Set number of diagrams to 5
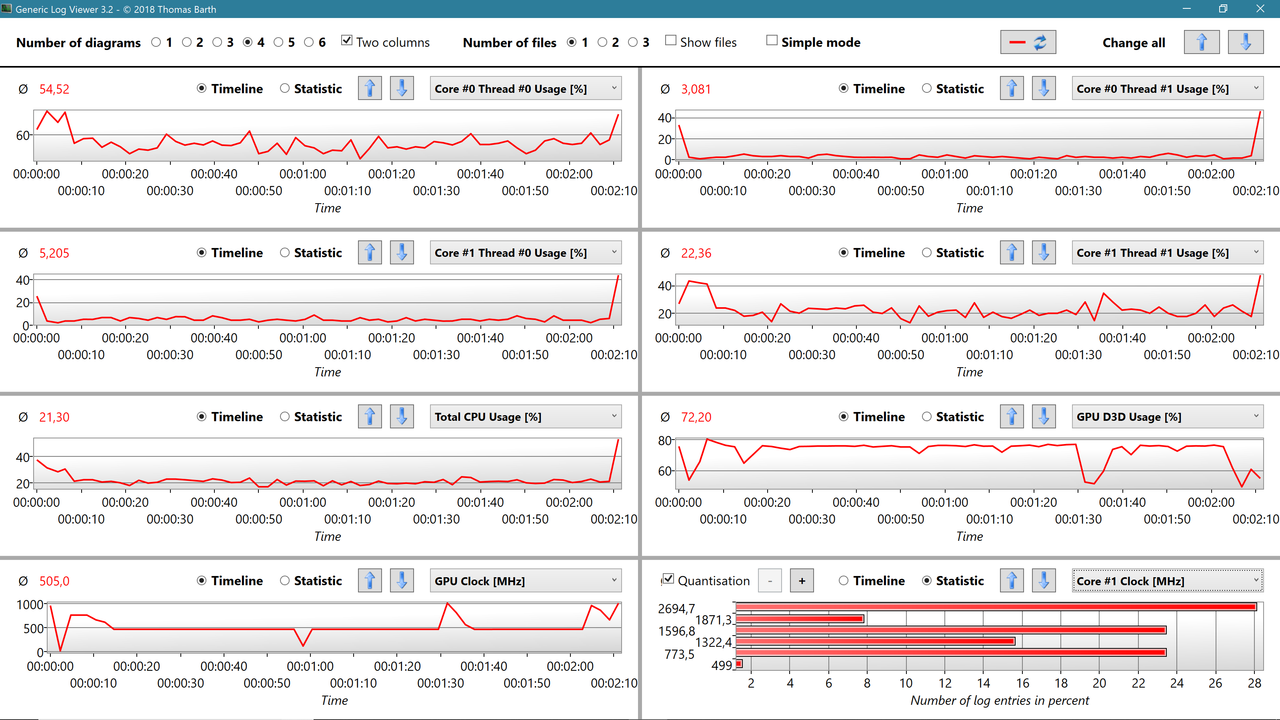 (x=277, y=42)
